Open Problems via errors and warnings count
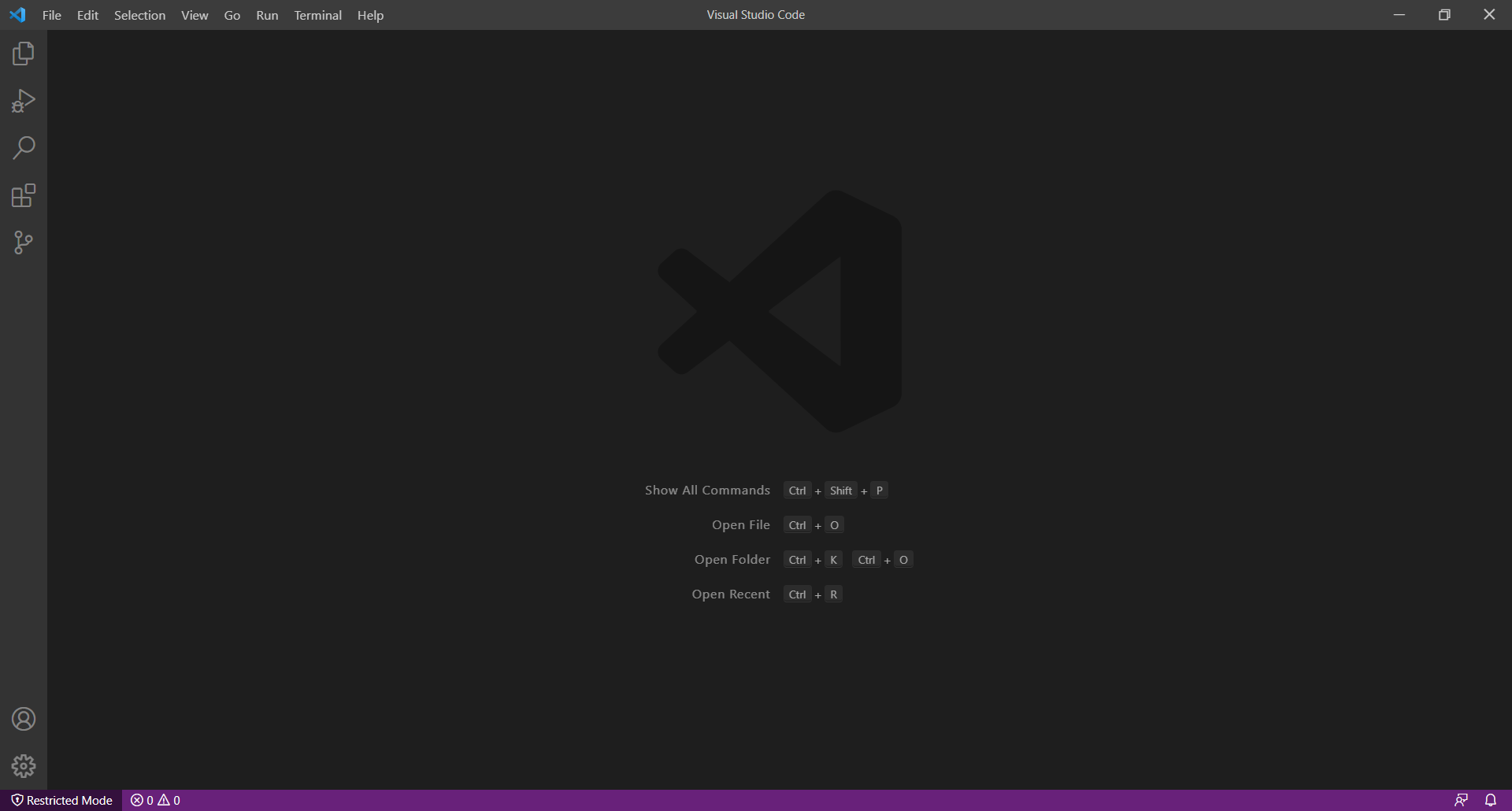This screenshot has width=1512, height=811. 156,800
